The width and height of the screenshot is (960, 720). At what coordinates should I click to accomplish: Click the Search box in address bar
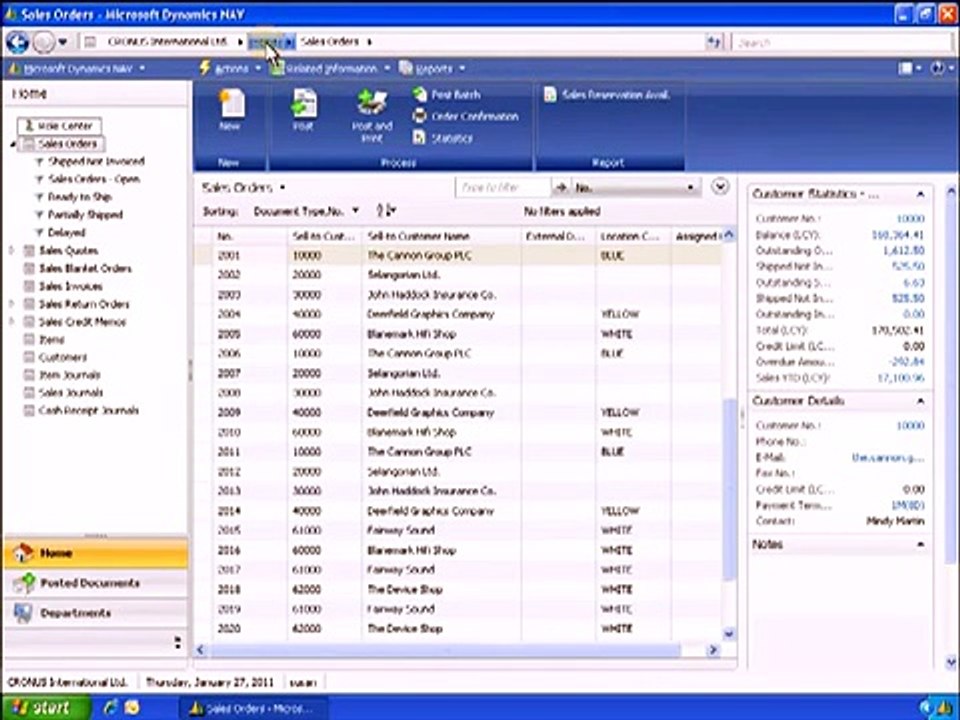pos(840,42)
